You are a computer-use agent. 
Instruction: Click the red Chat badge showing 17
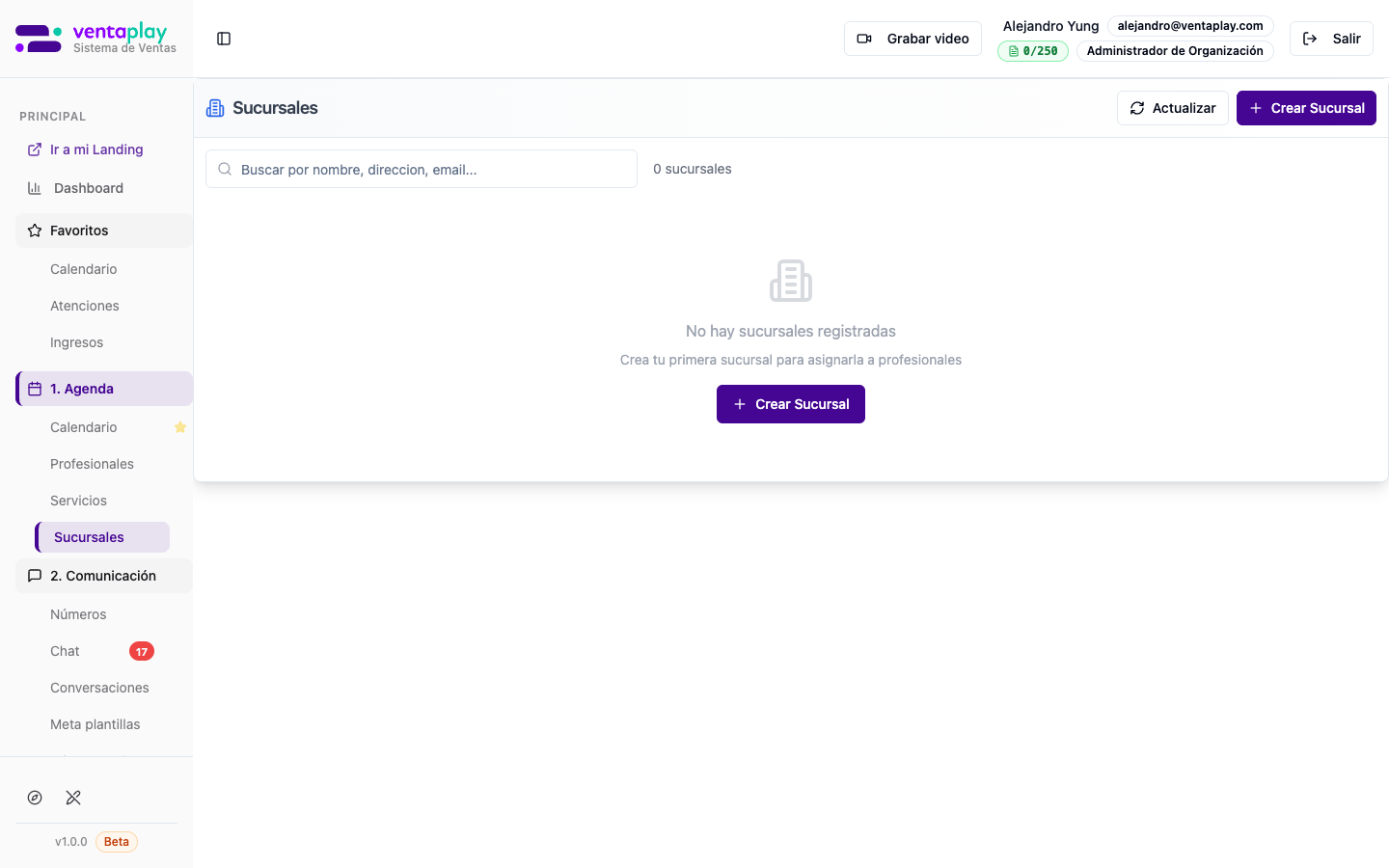[x=142, y=652]
